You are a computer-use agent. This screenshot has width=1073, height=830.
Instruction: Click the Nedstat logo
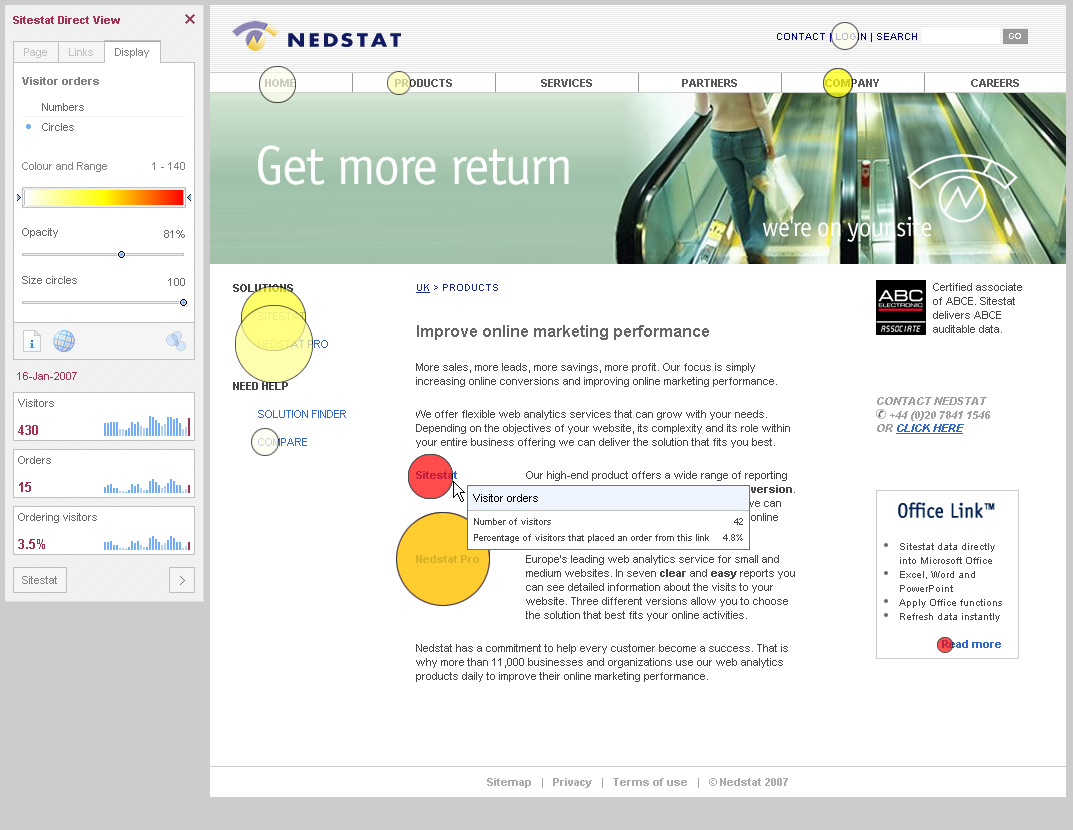(x=317, y=38)
